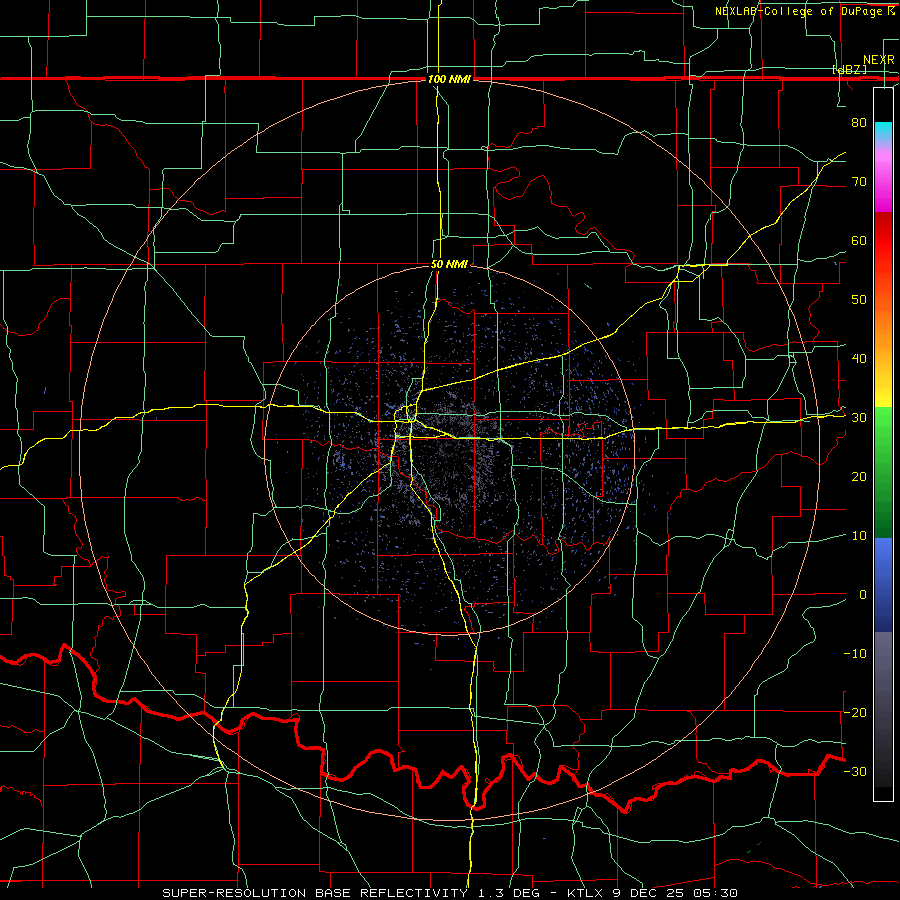Viewport: 900px width, 900px height.
Task: Click the 1.3 DEG elevation angle text
Action: point(511,893)
